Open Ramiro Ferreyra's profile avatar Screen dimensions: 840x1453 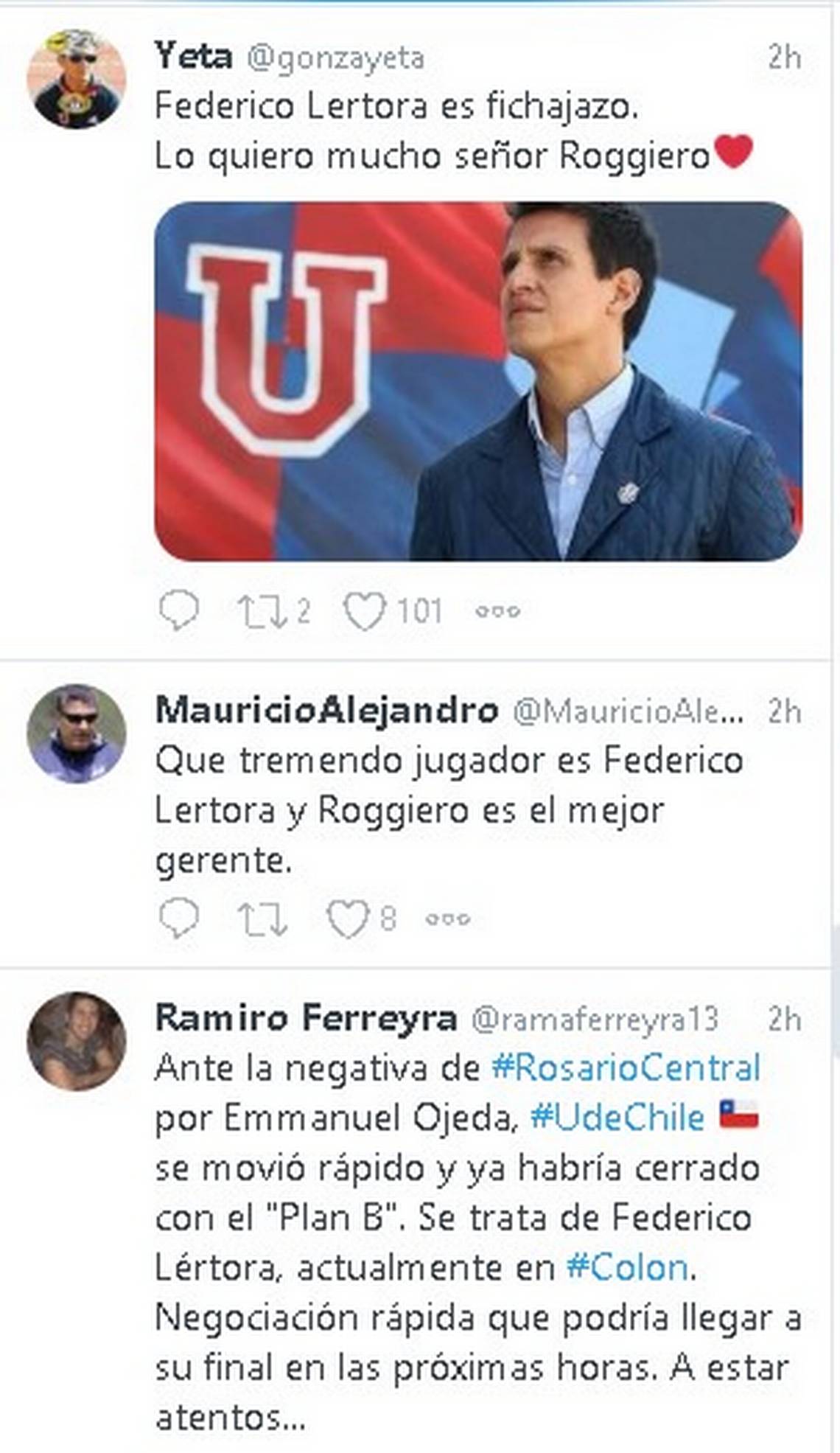point(77,1041)
